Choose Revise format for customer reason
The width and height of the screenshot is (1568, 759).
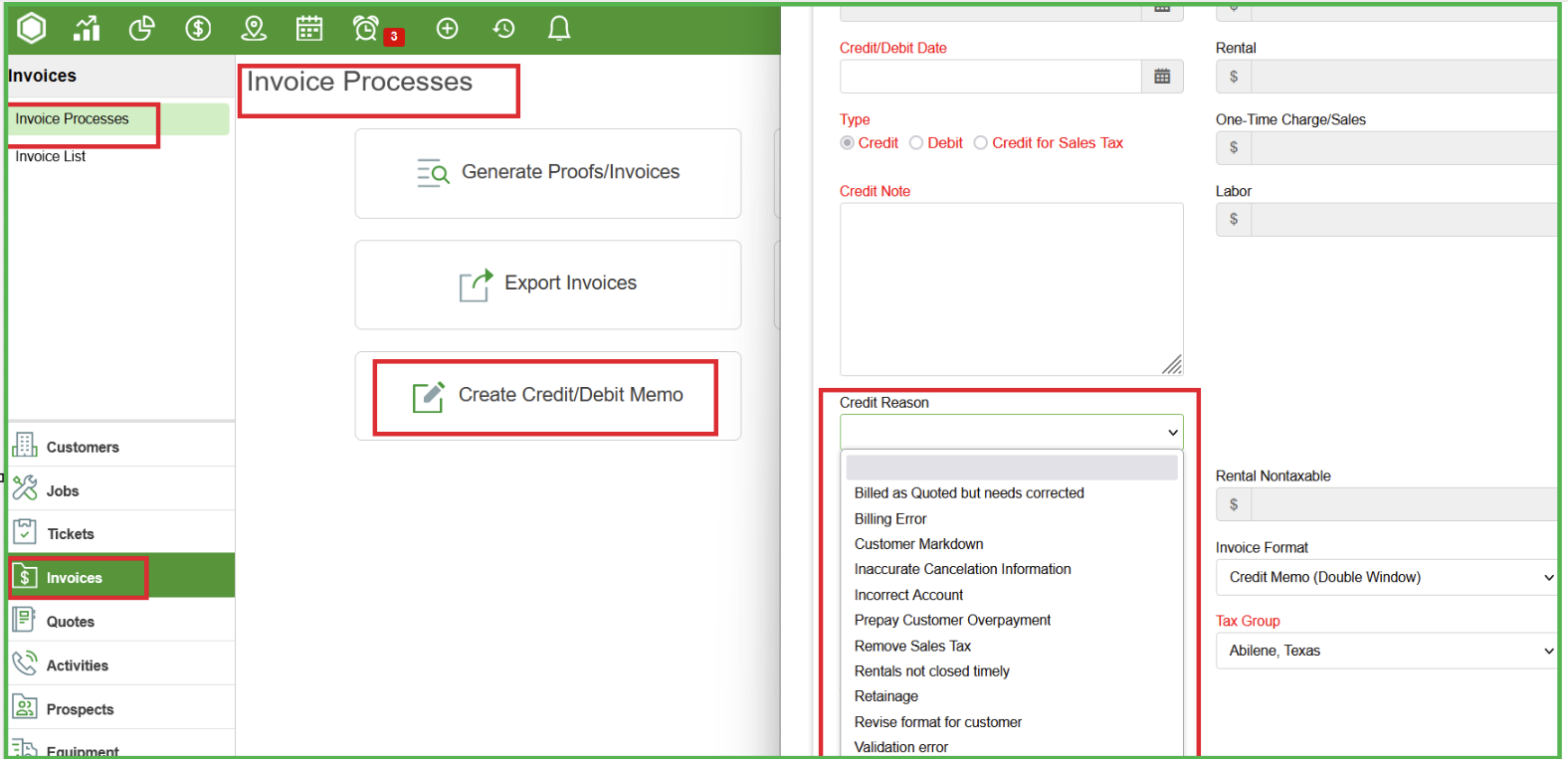[937, 722]
